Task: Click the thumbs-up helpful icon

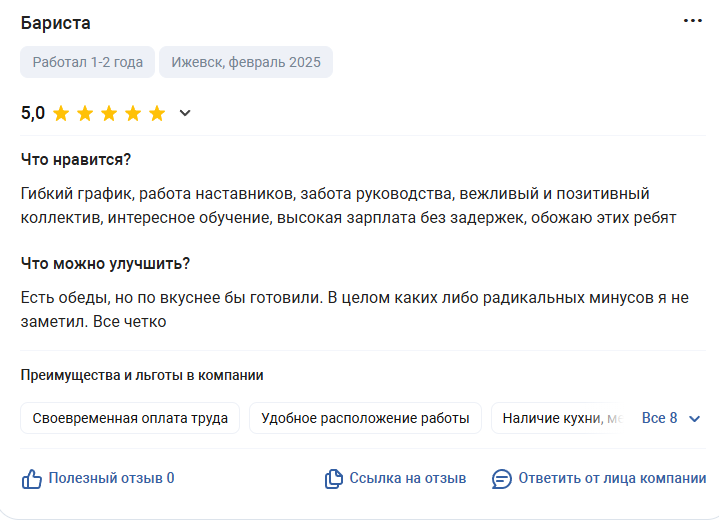Action: pyautogui.click(x=32, y=479)
